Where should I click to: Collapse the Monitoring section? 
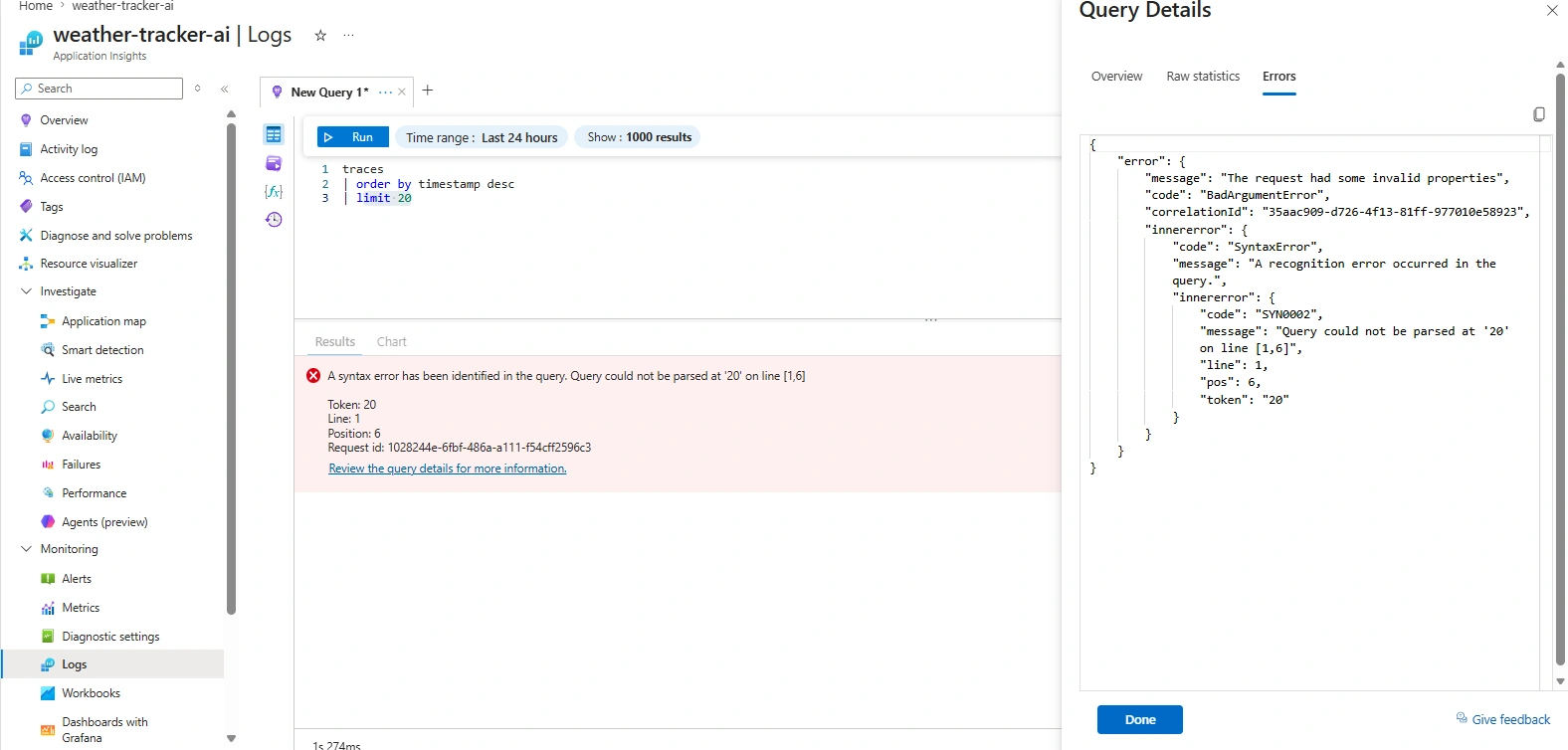point(26,549)
